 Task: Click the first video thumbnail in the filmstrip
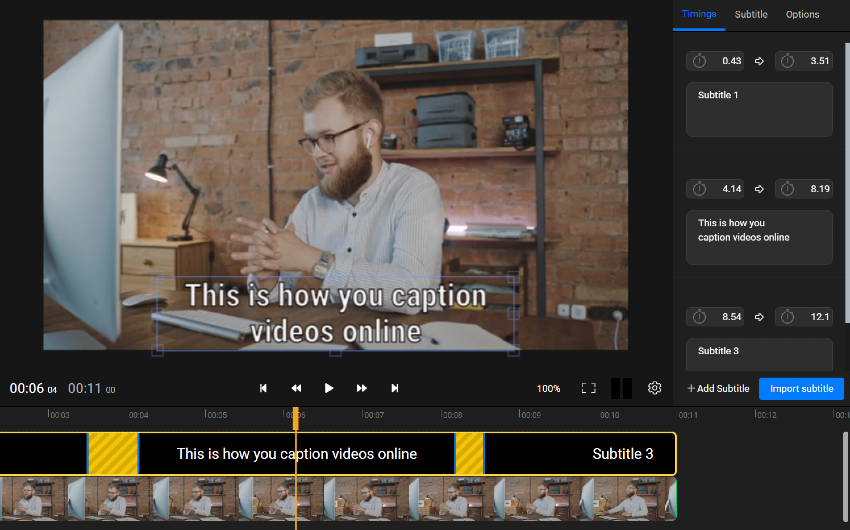click(x=33, y=499)
